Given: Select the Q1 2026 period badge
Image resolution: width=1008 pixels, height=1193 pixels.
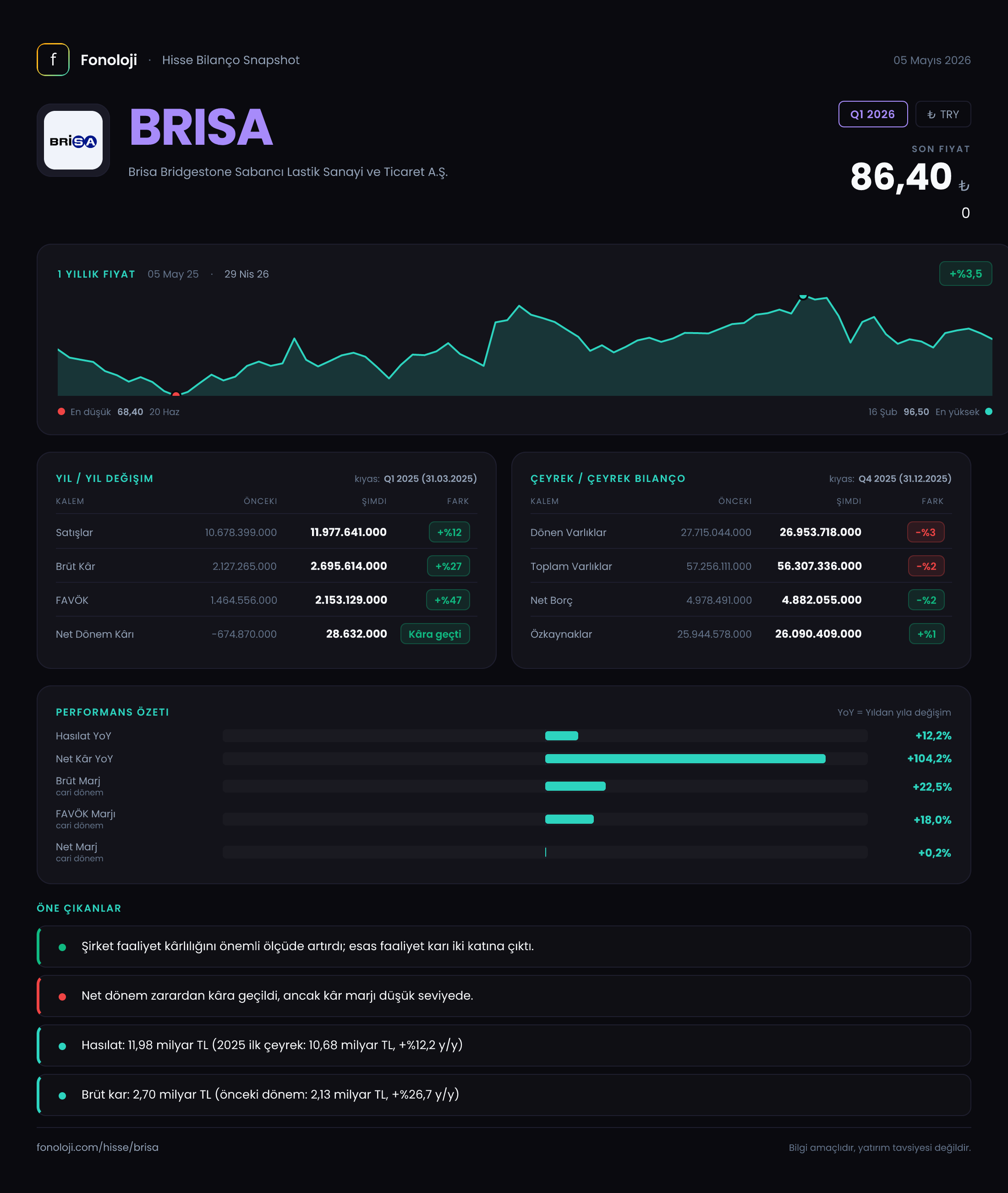Looking at the screenshot, I should point(872,114).
